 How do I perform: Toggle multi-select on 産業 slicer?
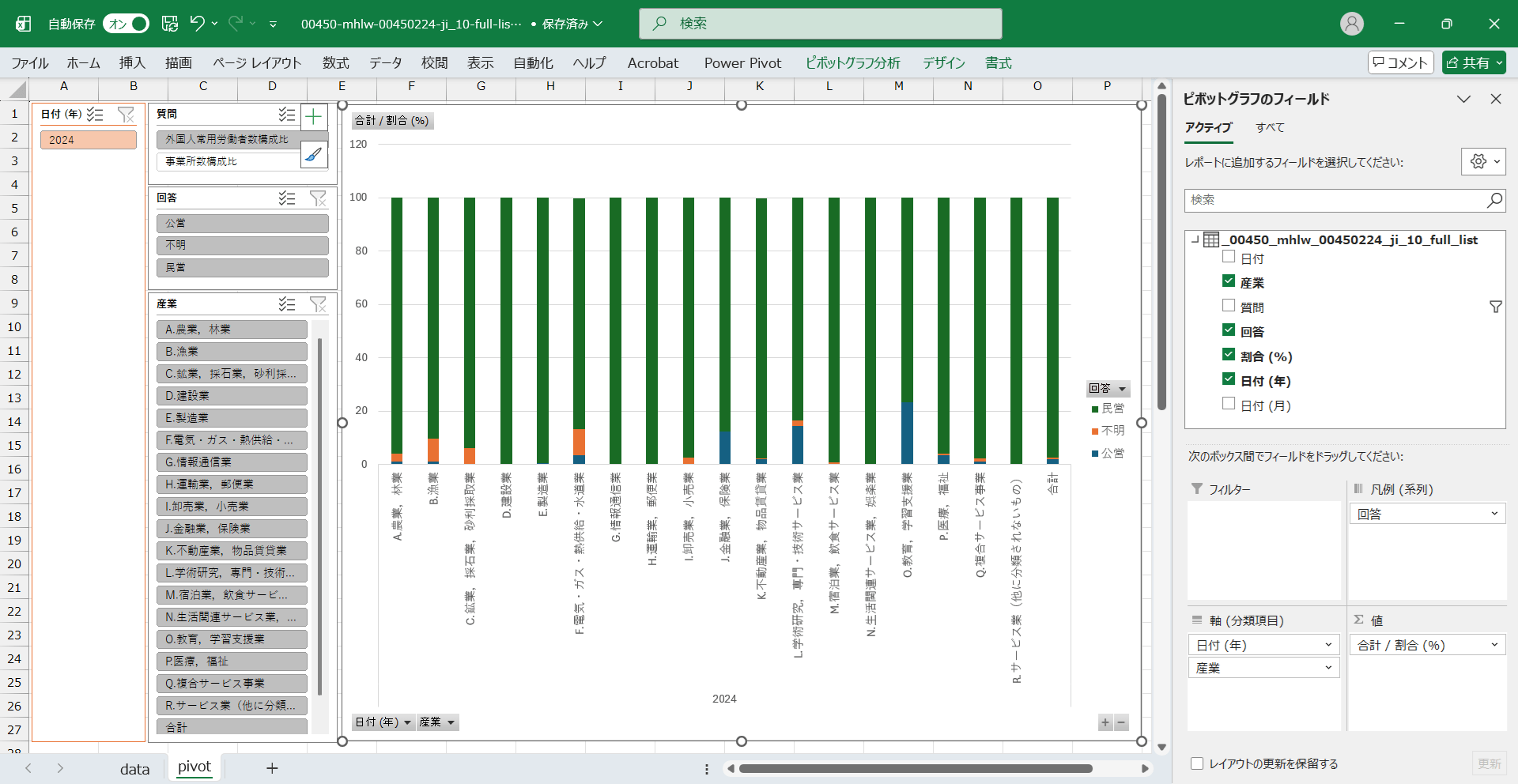tap(286, 304)
